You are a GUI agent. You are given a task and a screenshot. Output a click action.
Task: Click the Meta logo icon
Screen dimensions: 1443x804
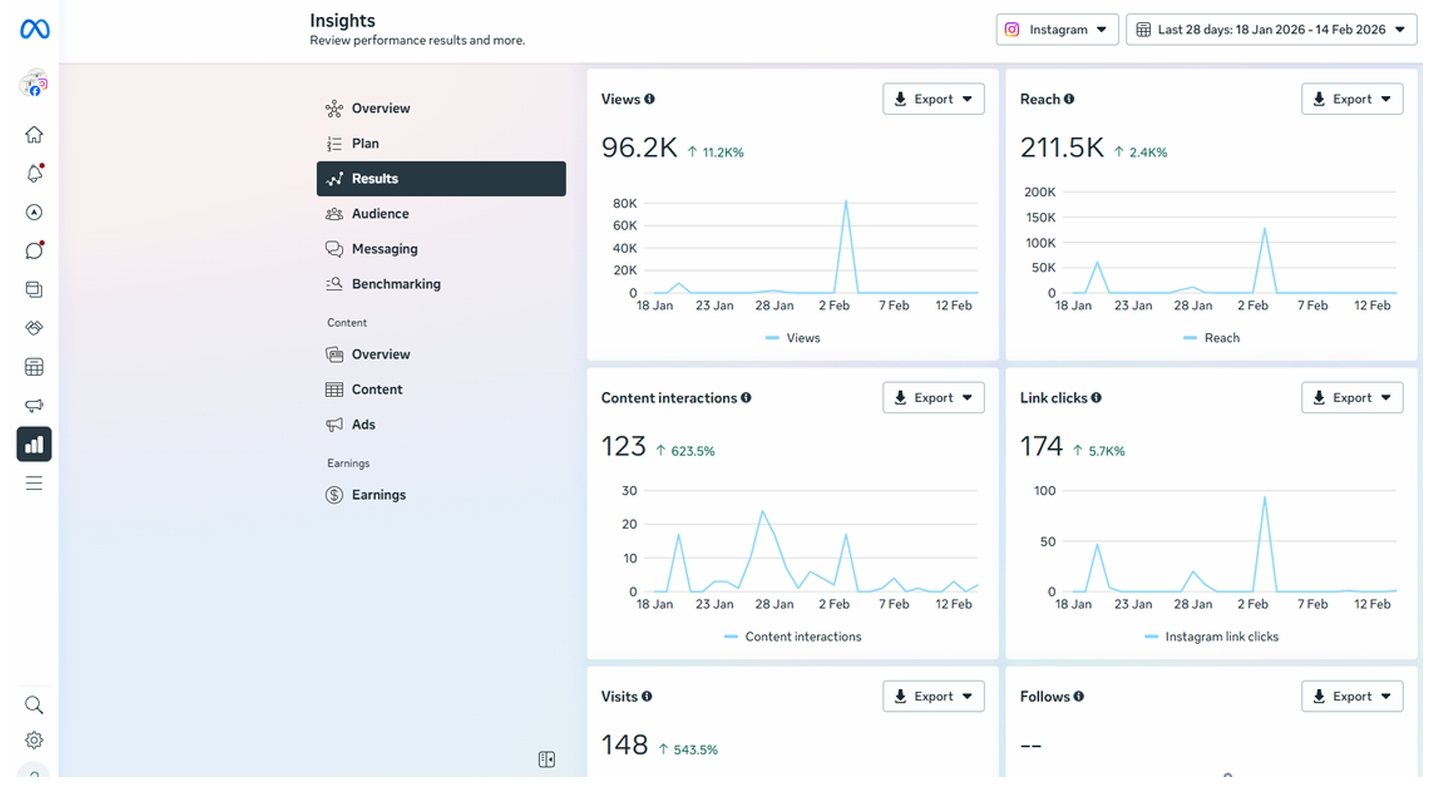click(34, 30)
